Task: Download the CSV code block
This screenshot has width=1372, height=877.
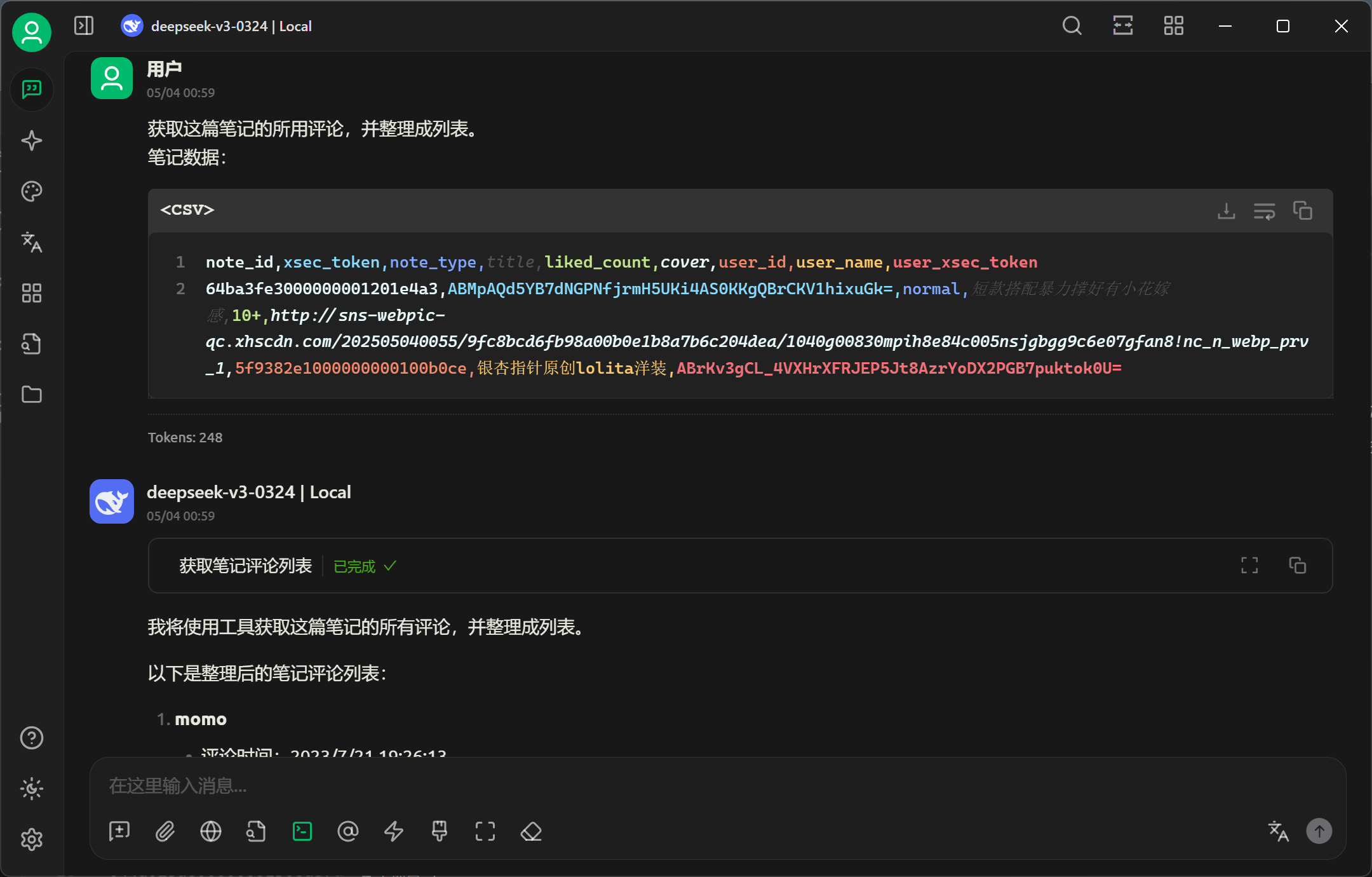Action: [x=1226, y=211]
